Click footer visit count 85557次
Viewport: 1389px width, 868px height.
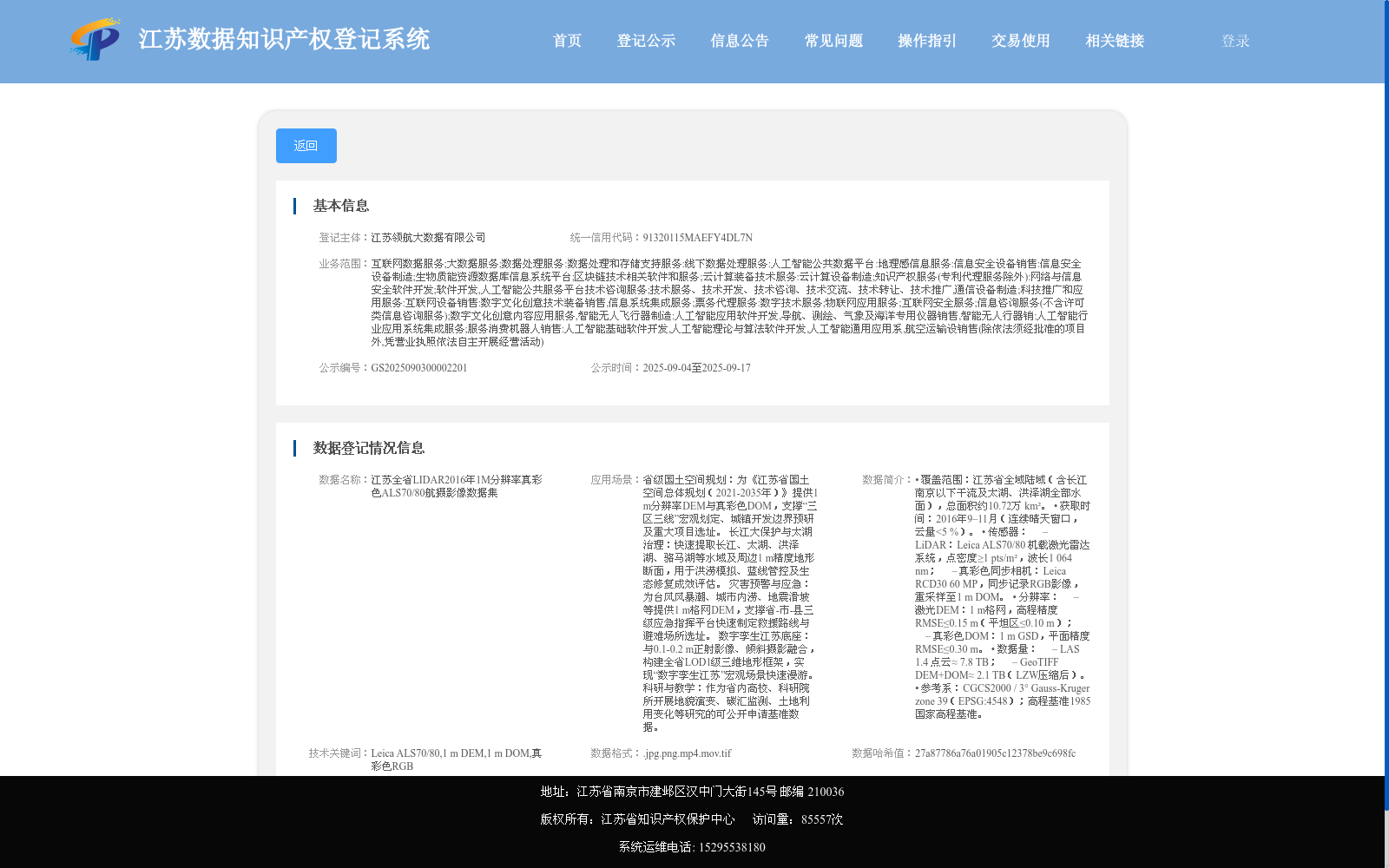tap(798, 819)
